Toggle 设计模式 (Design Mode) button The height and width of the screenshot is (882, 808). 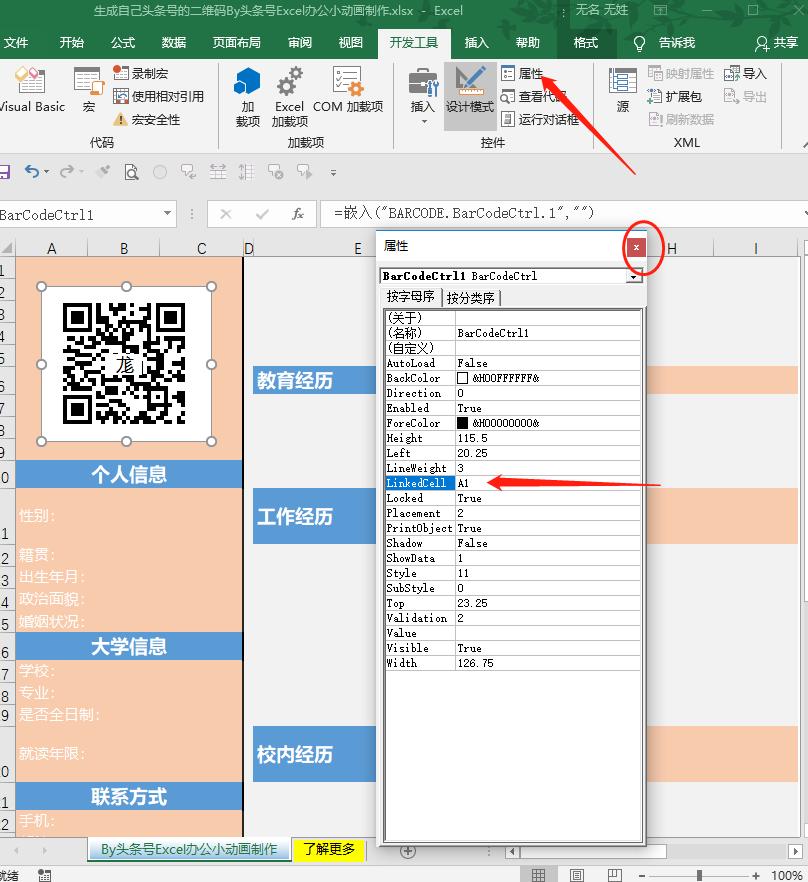(x=469, y=90)
